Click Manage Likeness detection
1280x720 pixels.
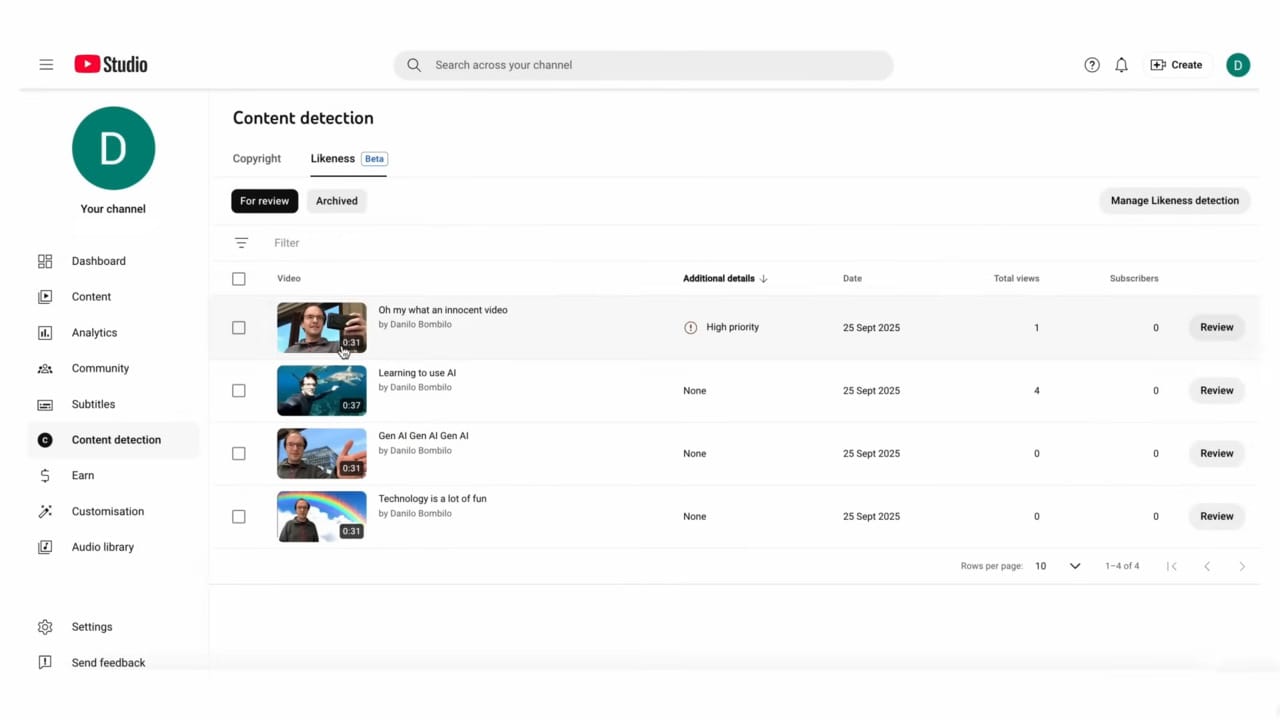tap(1174, 200)
